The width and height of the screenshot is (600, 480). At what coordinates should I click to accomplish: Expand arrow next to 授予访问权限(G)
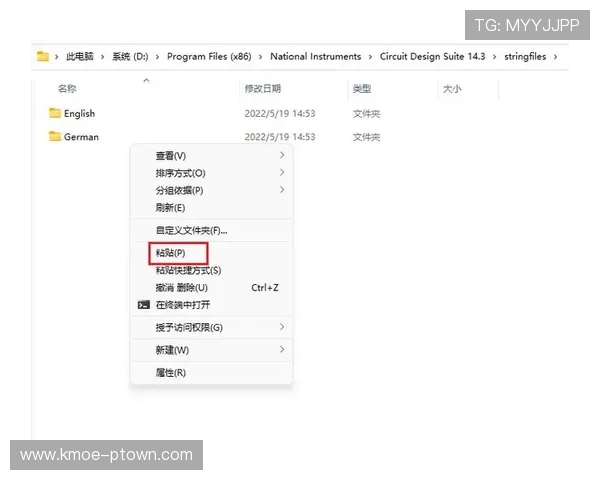point(282,327)
